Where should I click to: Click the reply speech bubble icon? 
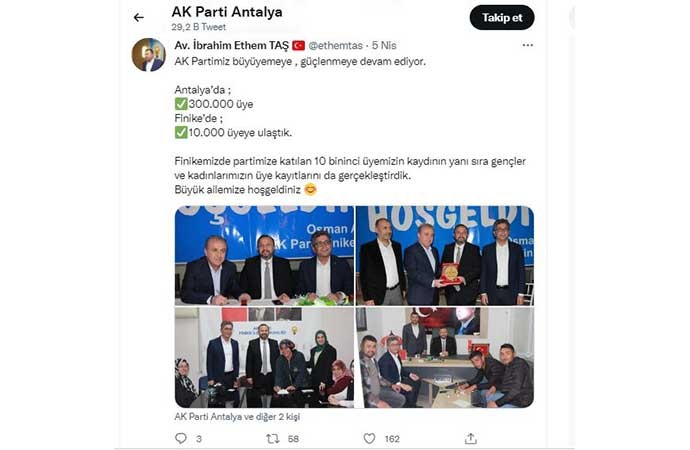tap(181, 438)
